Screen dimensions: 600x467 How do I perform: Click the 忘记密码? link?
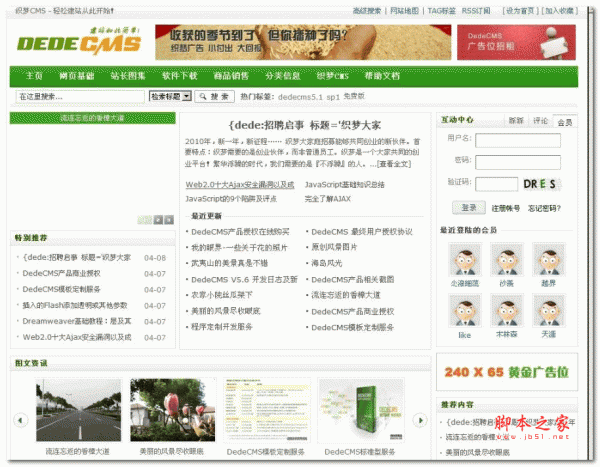(545, 208)
